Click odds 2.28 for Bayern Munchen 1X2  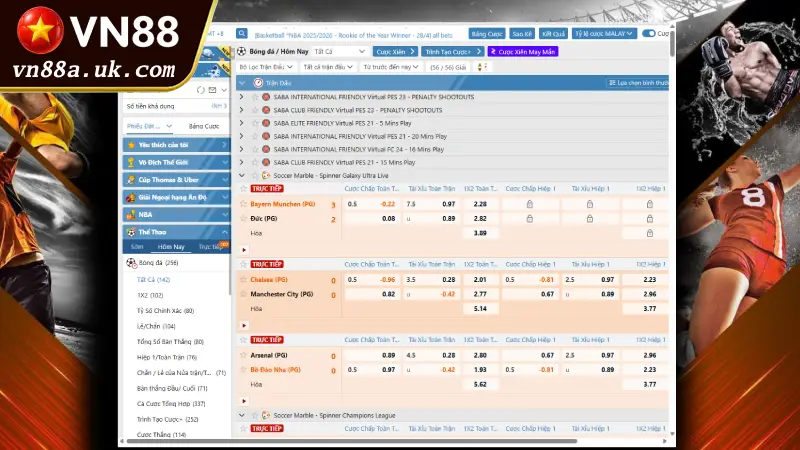pos(480,204)
